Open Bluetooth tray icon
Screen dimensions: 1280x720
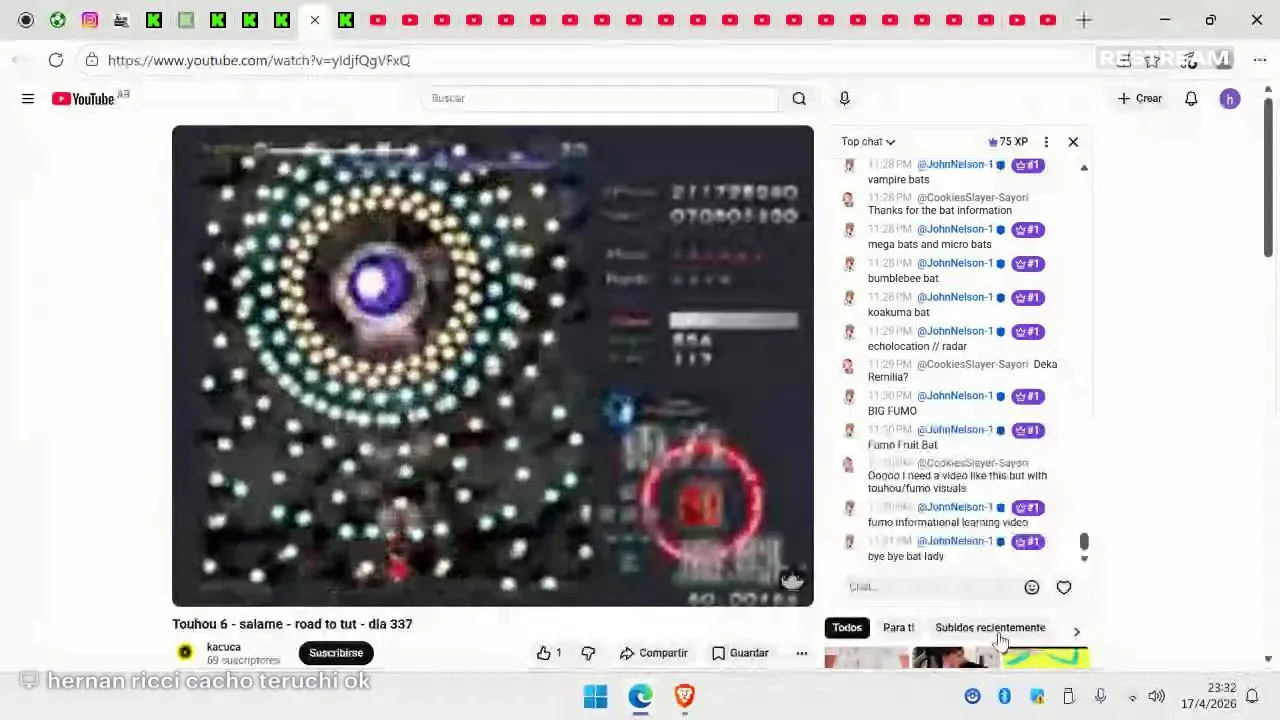tap(1004, 696)
